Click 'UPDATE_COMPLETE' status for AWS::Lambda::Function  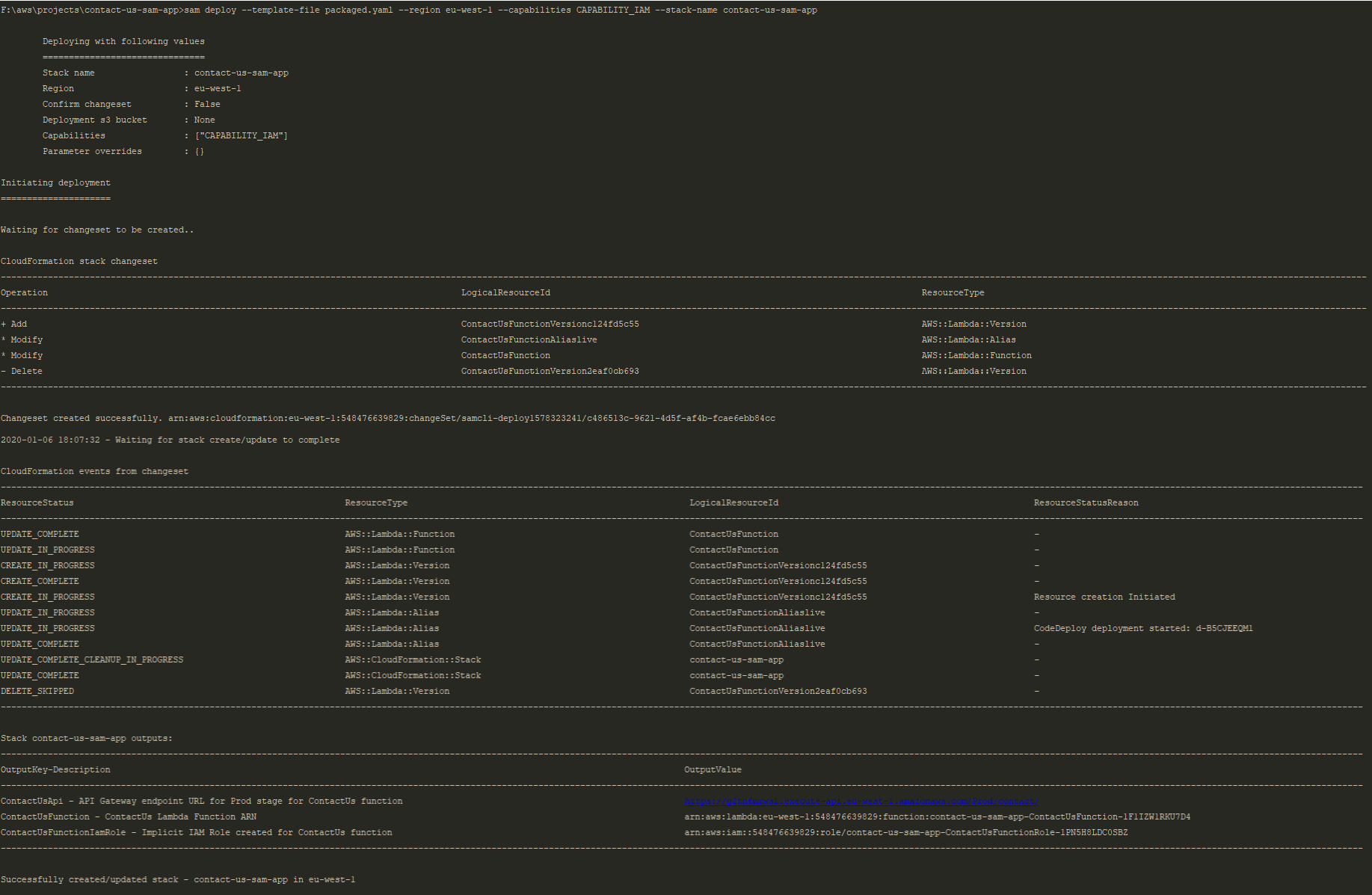tap(40, 535)
